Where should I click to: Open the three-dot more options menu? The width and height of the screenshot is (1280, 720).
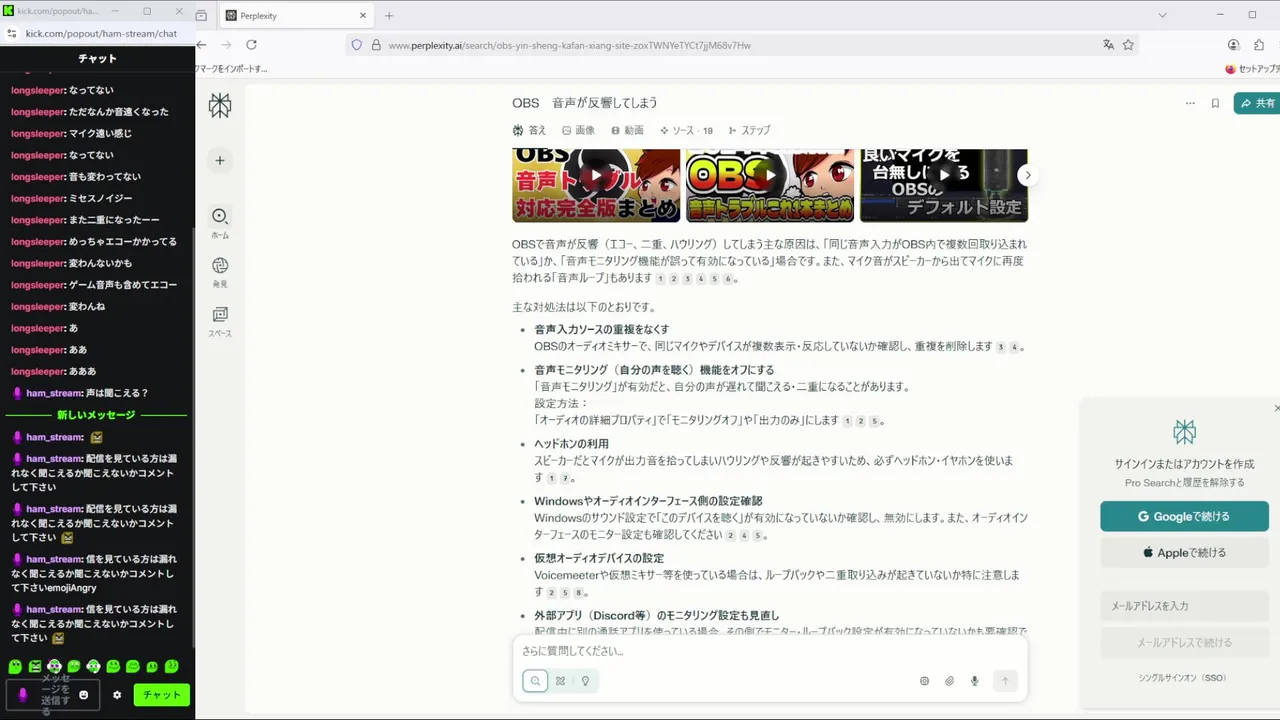[1190, 103]
